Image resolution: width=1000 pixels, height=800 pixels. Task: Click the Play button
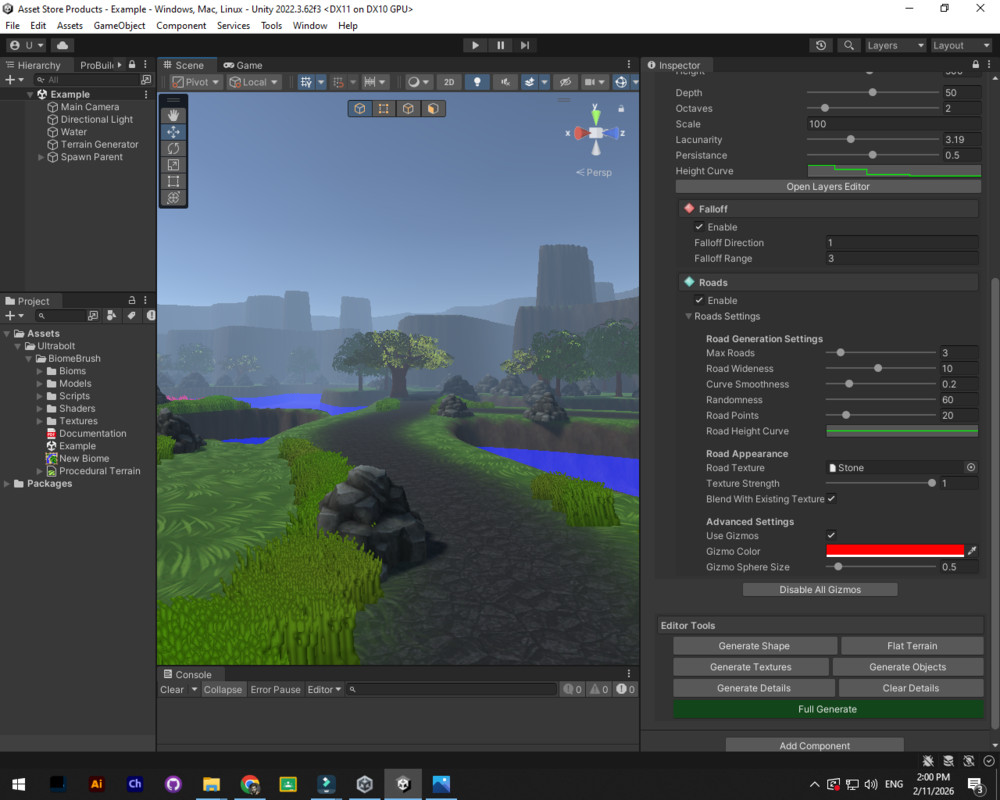(x=475, y=45)
